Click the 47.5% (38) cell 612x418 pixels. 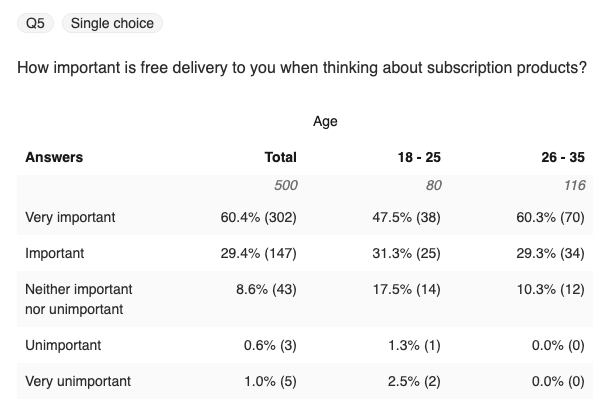click(406, 216)
